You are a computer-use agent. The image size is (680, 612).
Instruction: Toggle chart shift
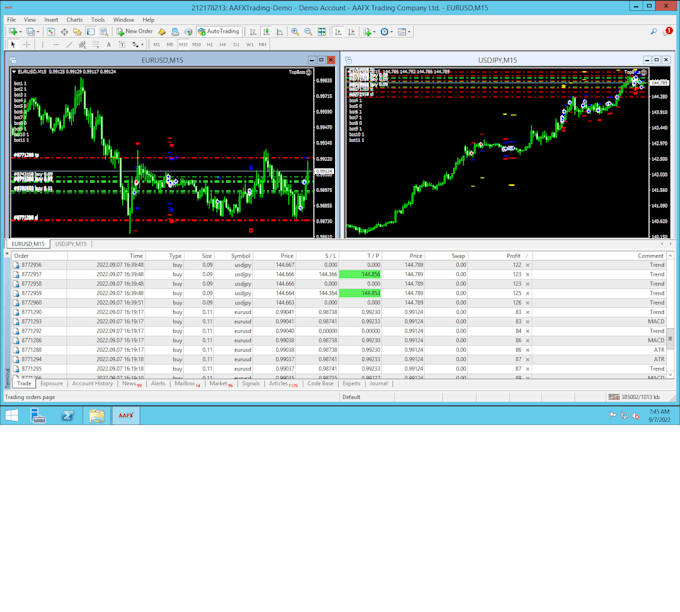(351, 32)
